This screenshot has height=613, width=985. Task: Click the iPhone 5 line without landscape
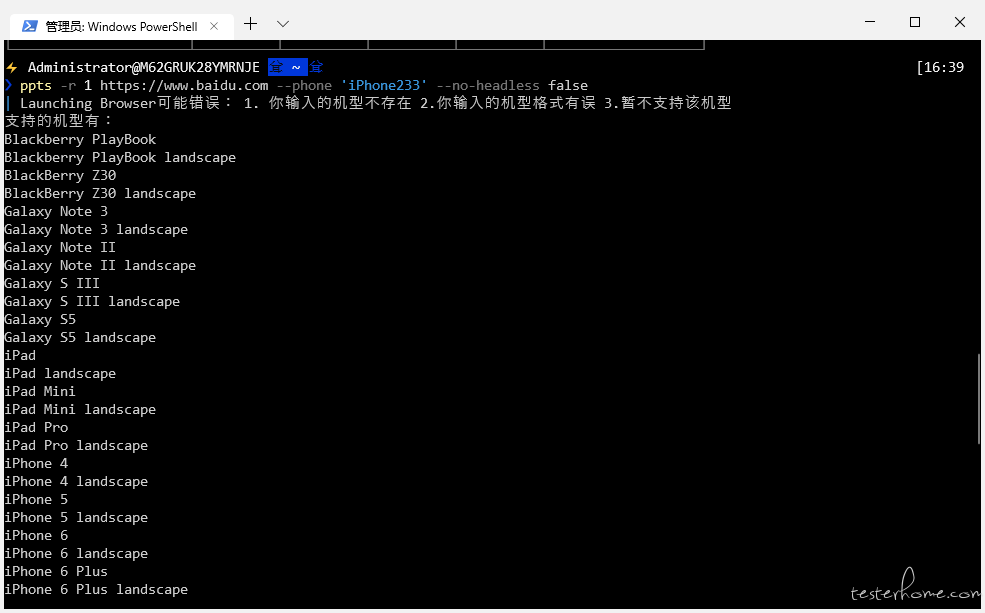tap(36, 499)
